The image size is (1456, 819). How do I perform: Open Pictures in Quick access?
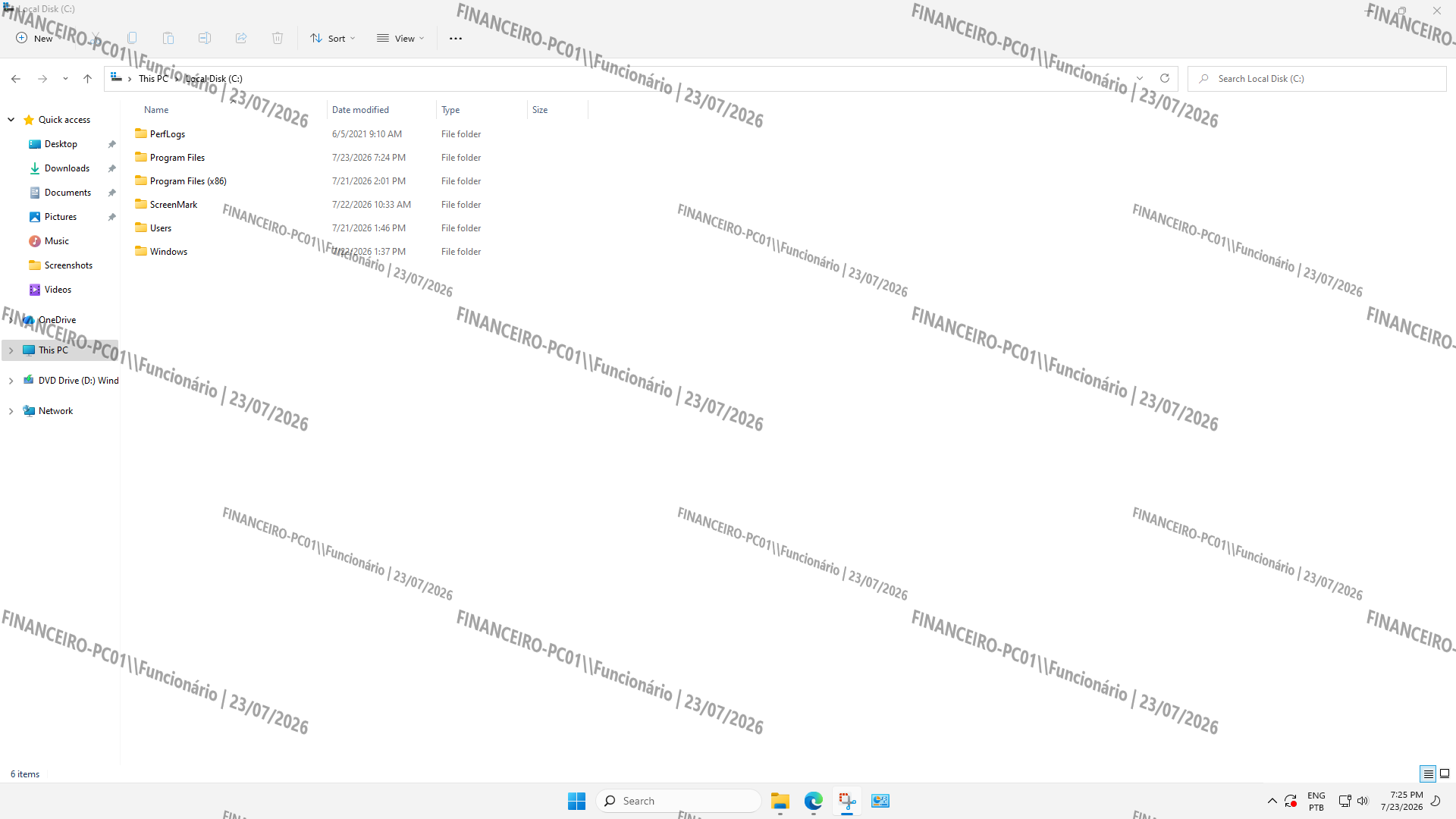pyautogui.click(x=61, y=217)
